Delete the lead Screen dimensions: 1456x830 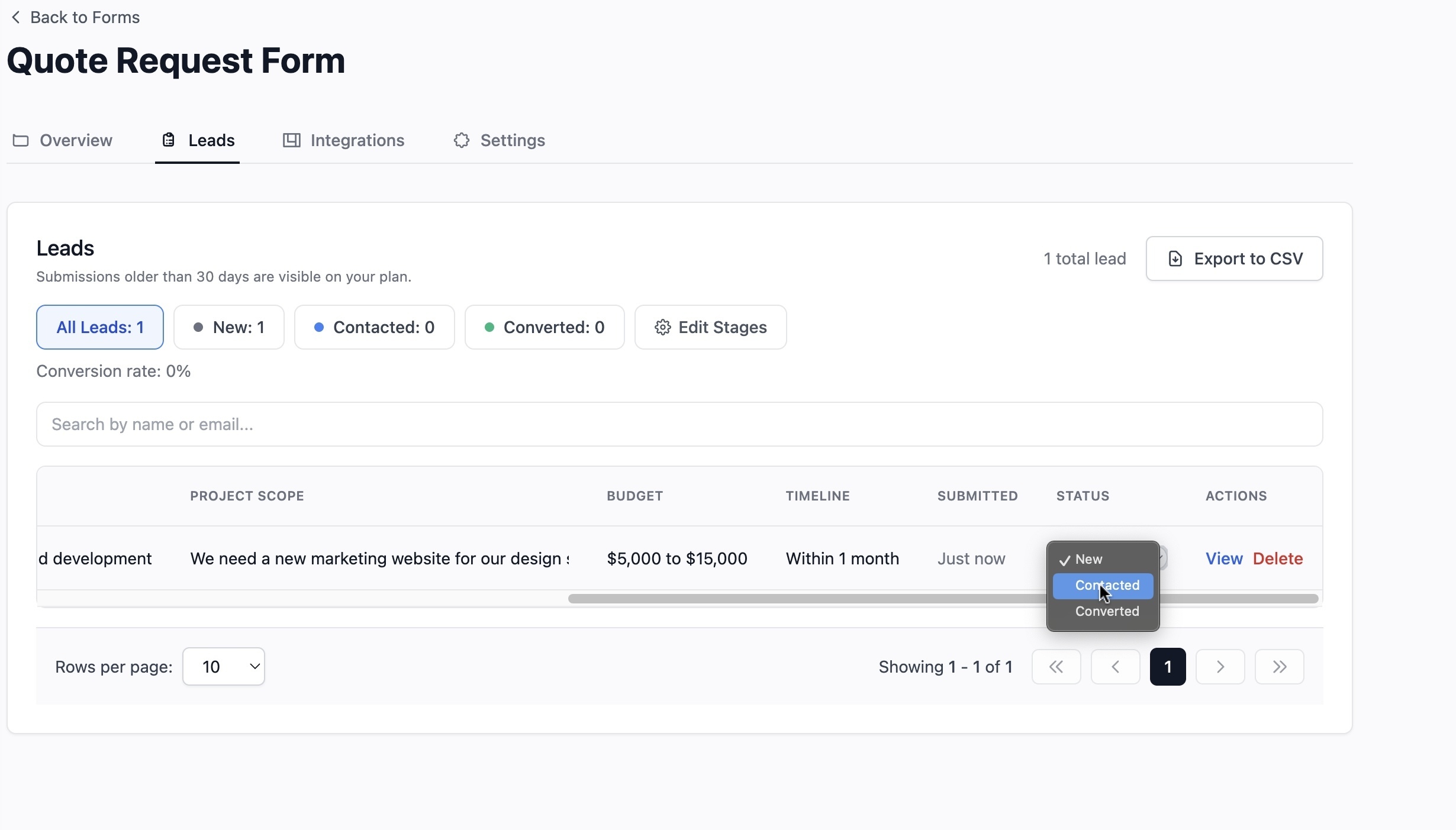click(x=1278, y=558)
